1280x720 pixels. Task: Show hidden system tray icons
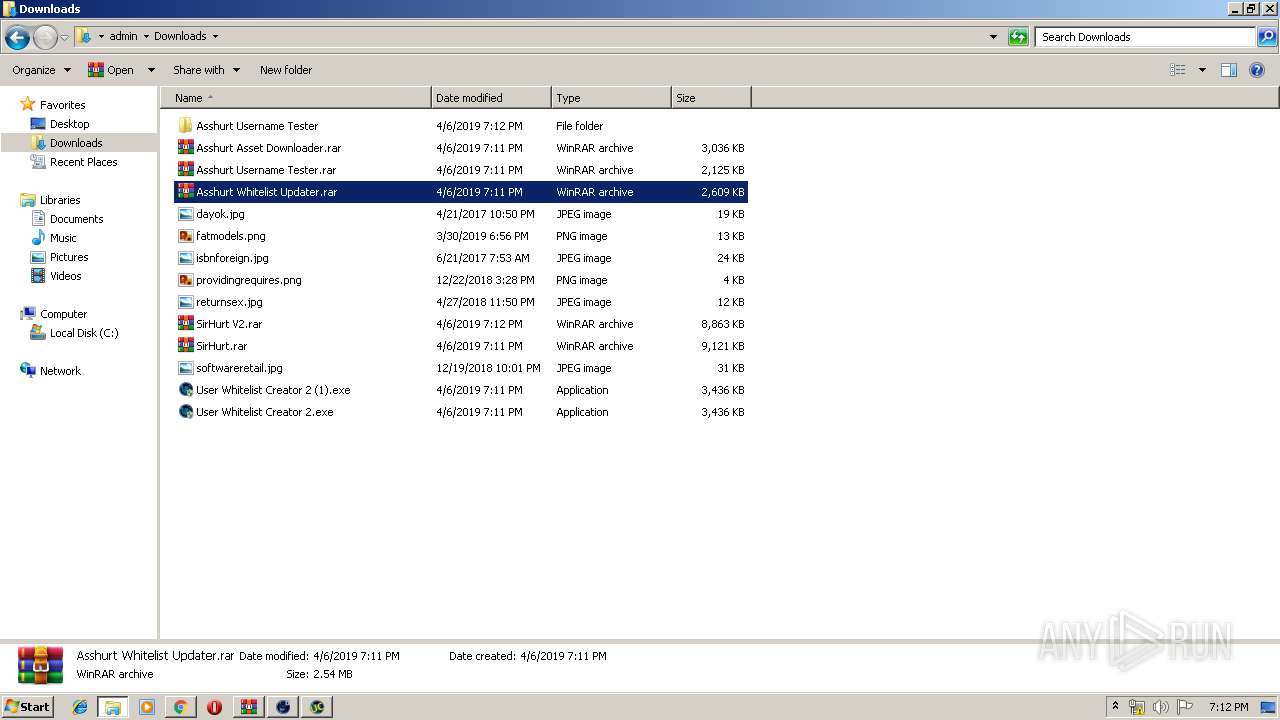(1116, 707)
